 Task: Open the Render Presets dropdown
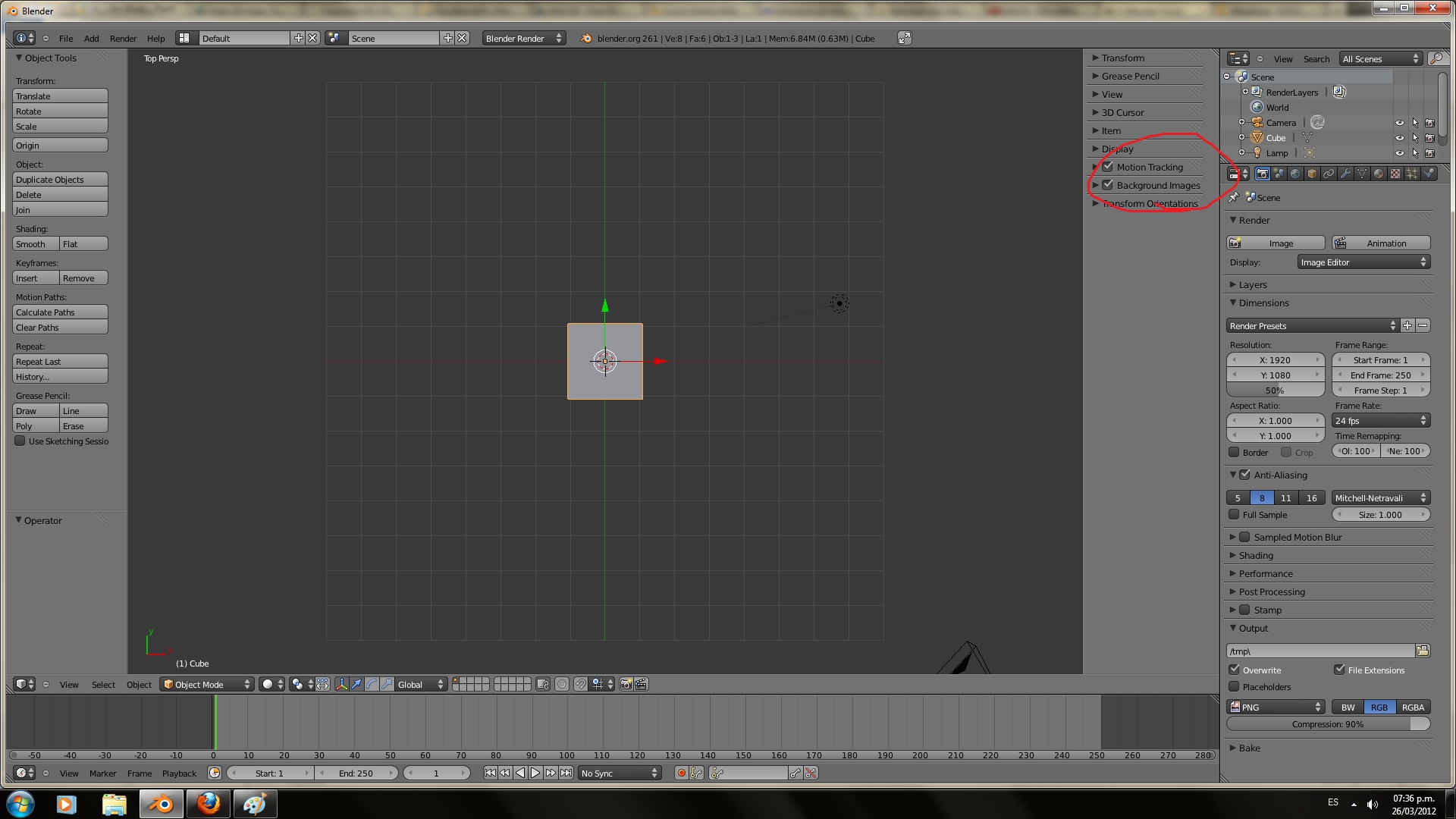(x=1312, y=326)
